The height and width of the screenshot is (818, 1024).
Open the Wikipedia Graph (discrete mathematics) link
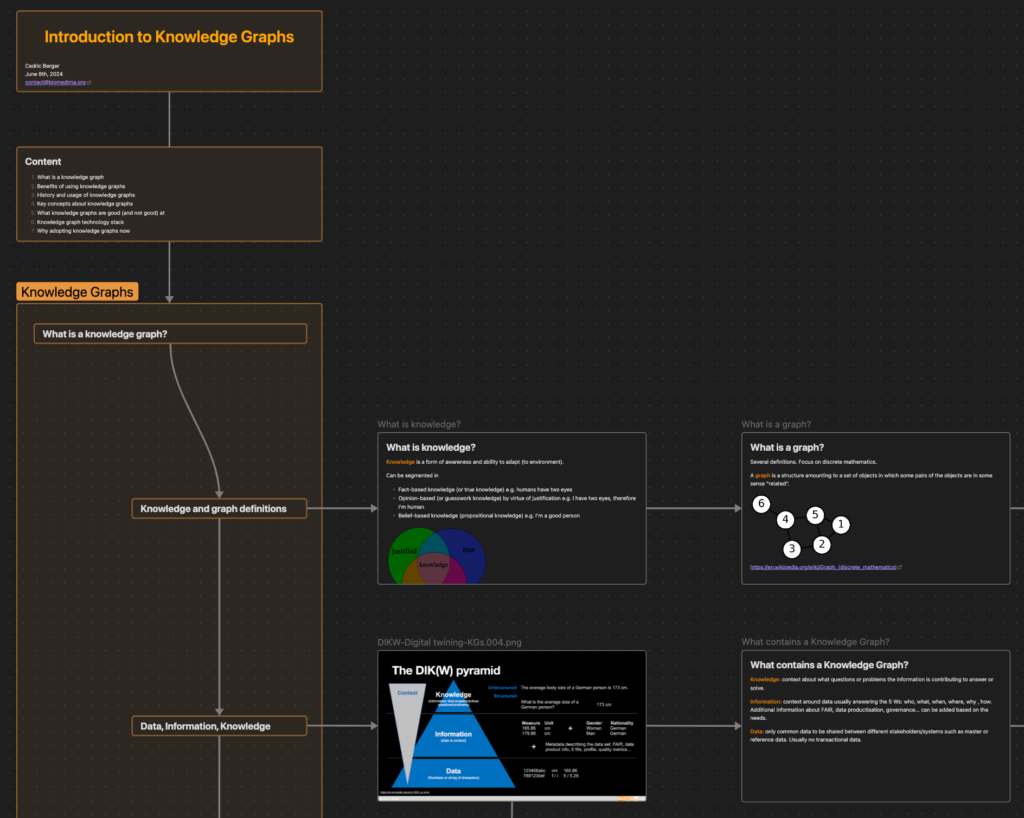coord(823,567)
